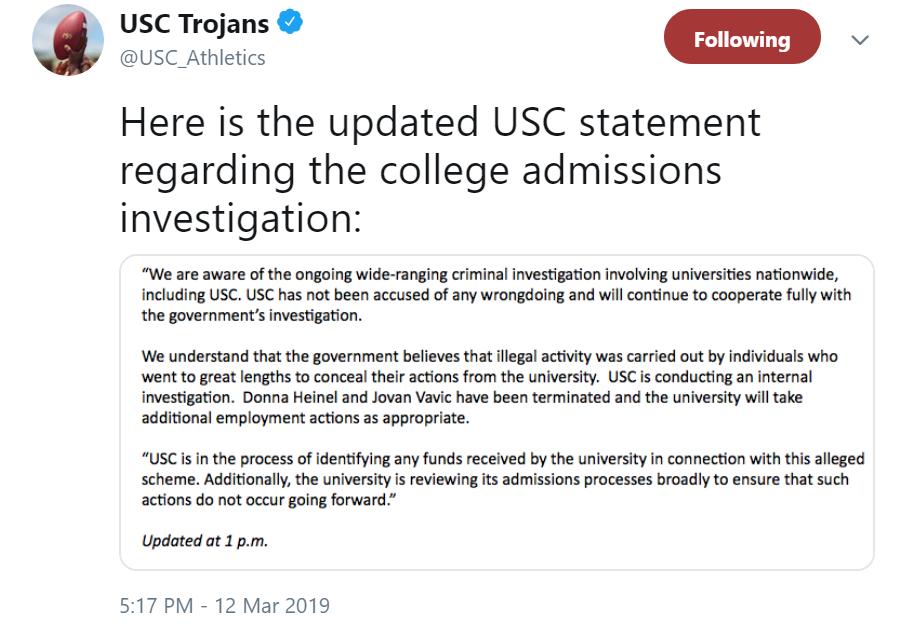The image size is (911, 632).
Task: Click the blue verified badge
Action: (x=289, y=23)
